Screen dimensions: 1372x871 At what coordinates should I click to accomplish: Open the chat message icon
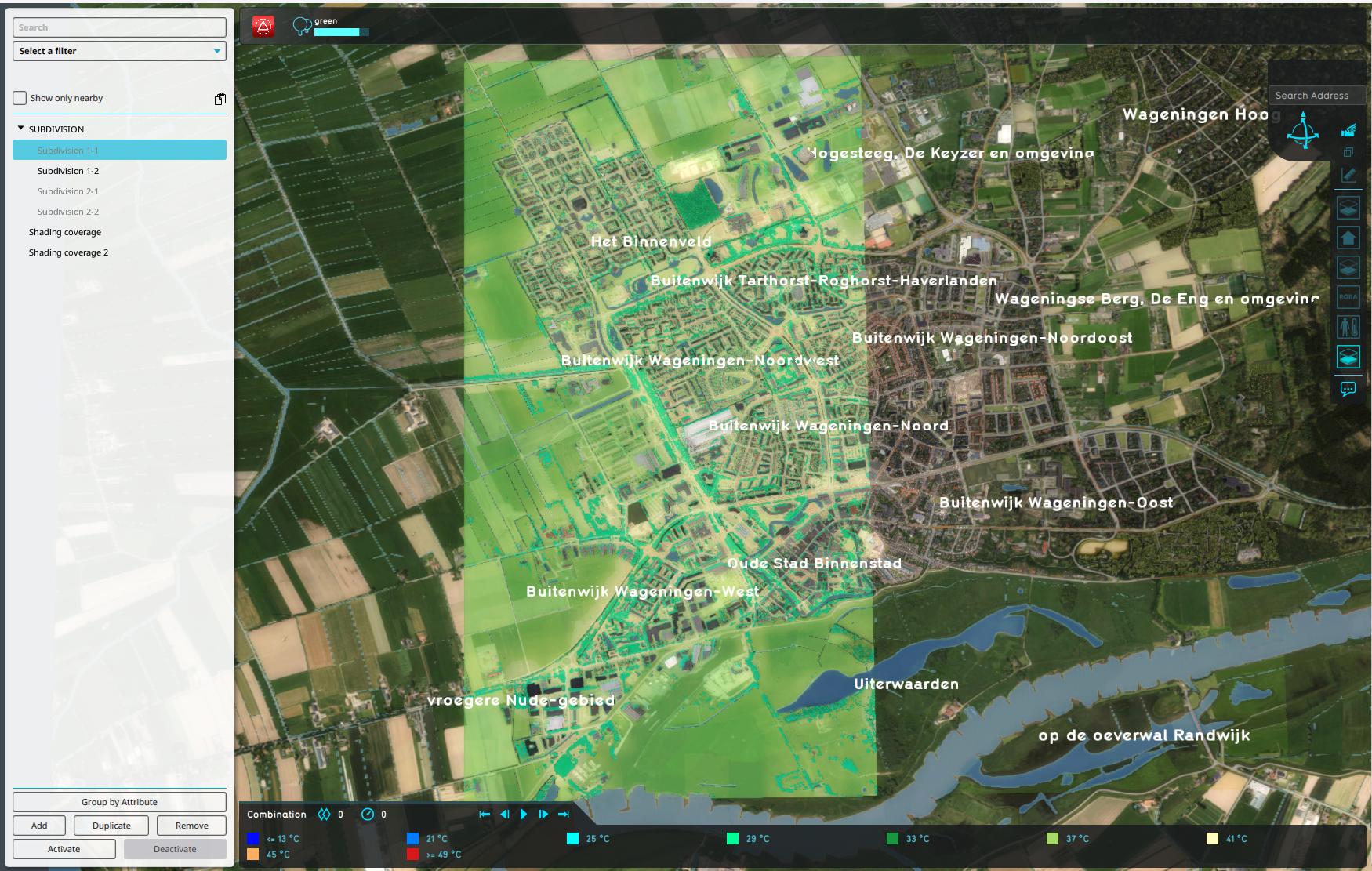[1348, 389]
